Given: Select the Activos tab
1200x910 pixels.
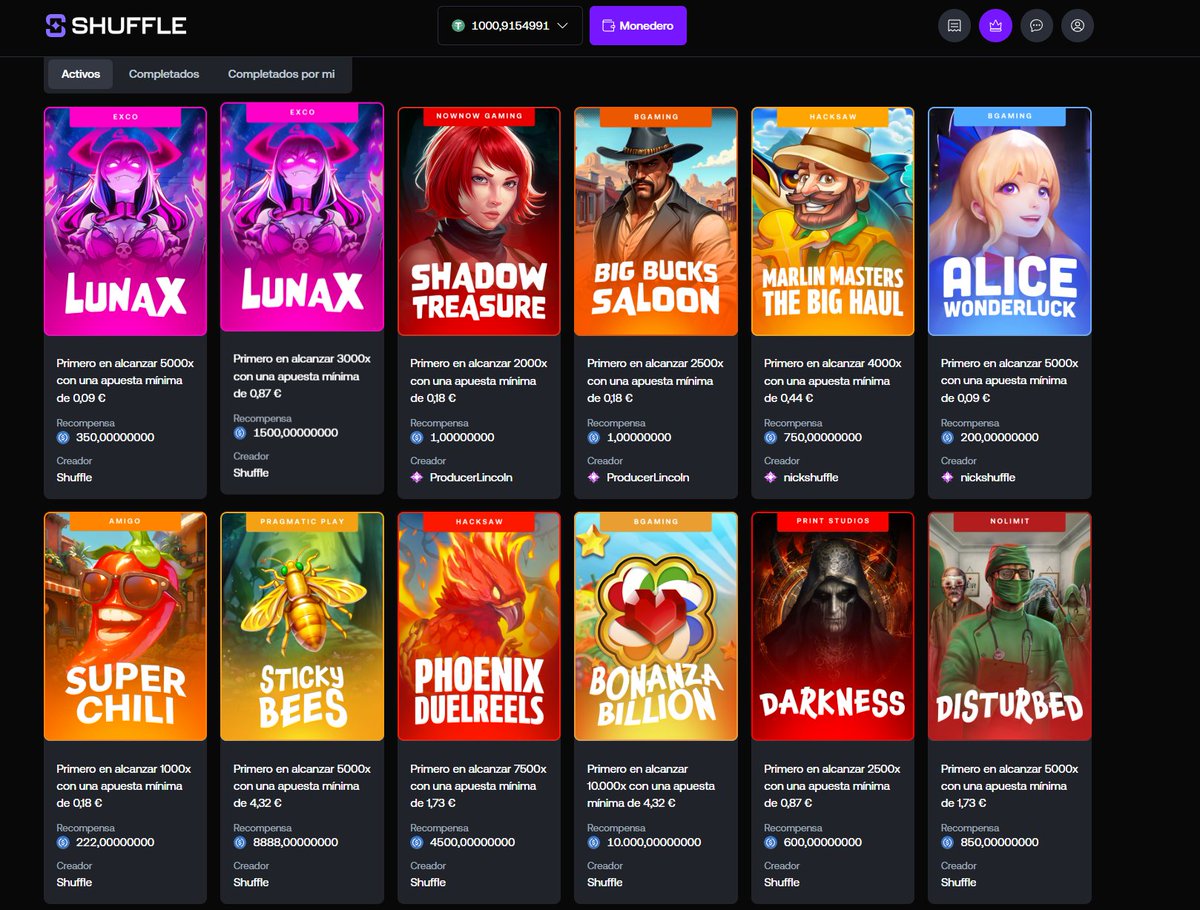Looking at the screenshot, I should tap(81, 74).
